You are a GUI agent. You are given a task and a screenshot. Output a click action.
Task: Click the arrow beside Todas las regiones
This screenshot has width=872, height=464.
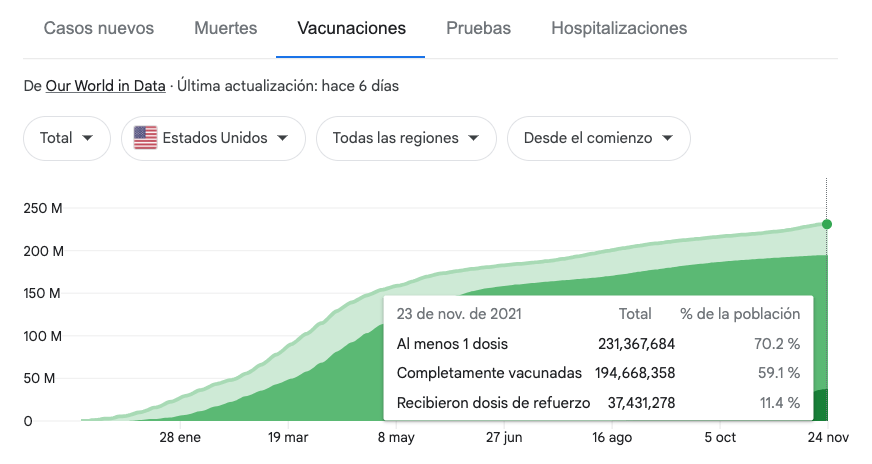[474, 138]
